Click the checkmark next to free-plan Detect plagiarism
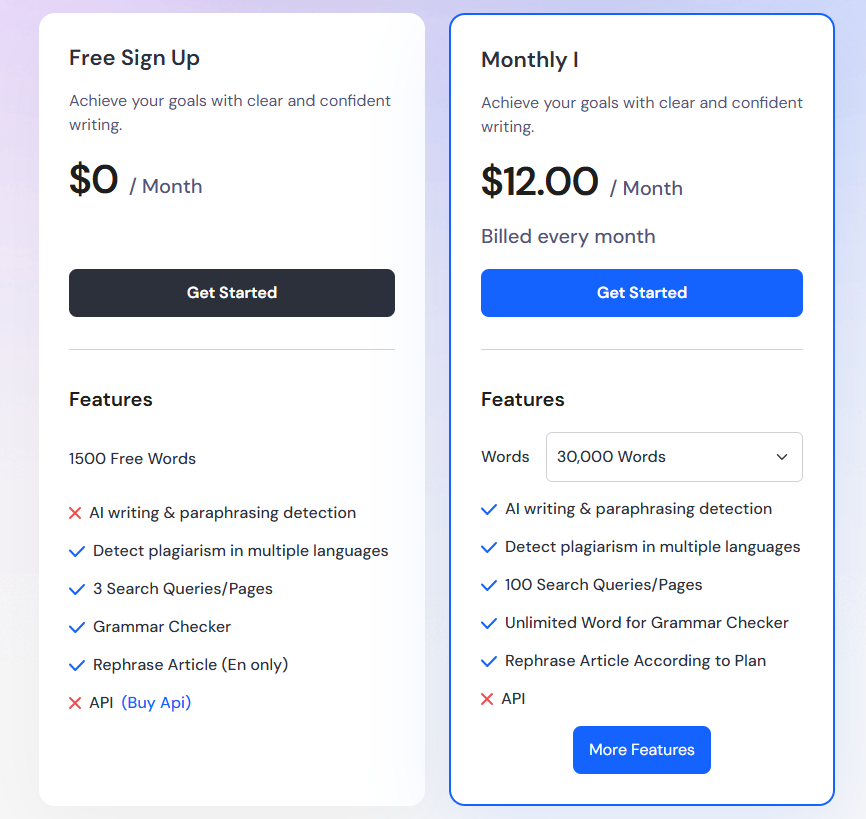This screenshot has width=866, height=819. tap(77, 551)
